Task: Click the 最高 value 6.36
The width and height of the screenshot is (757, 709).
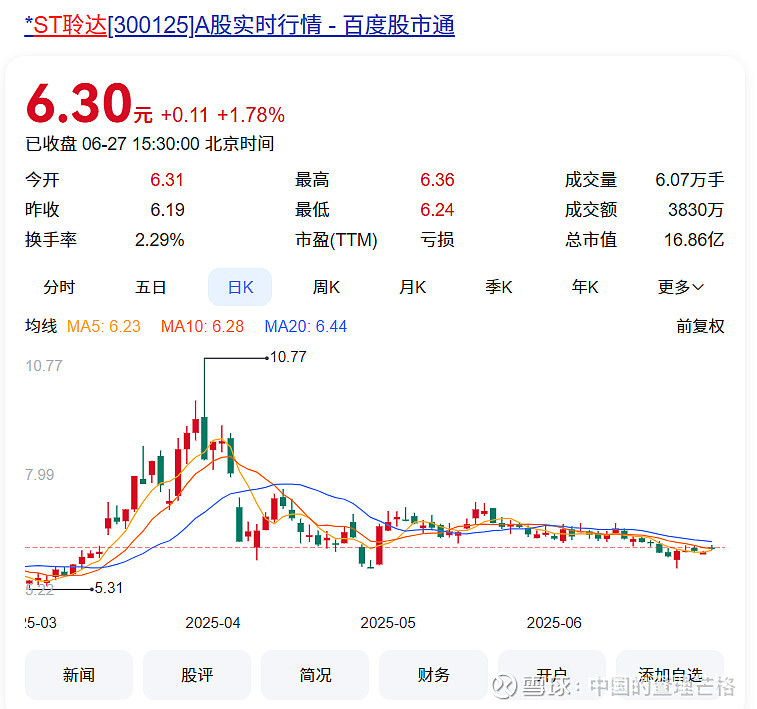Action: [x=437, y=180]
